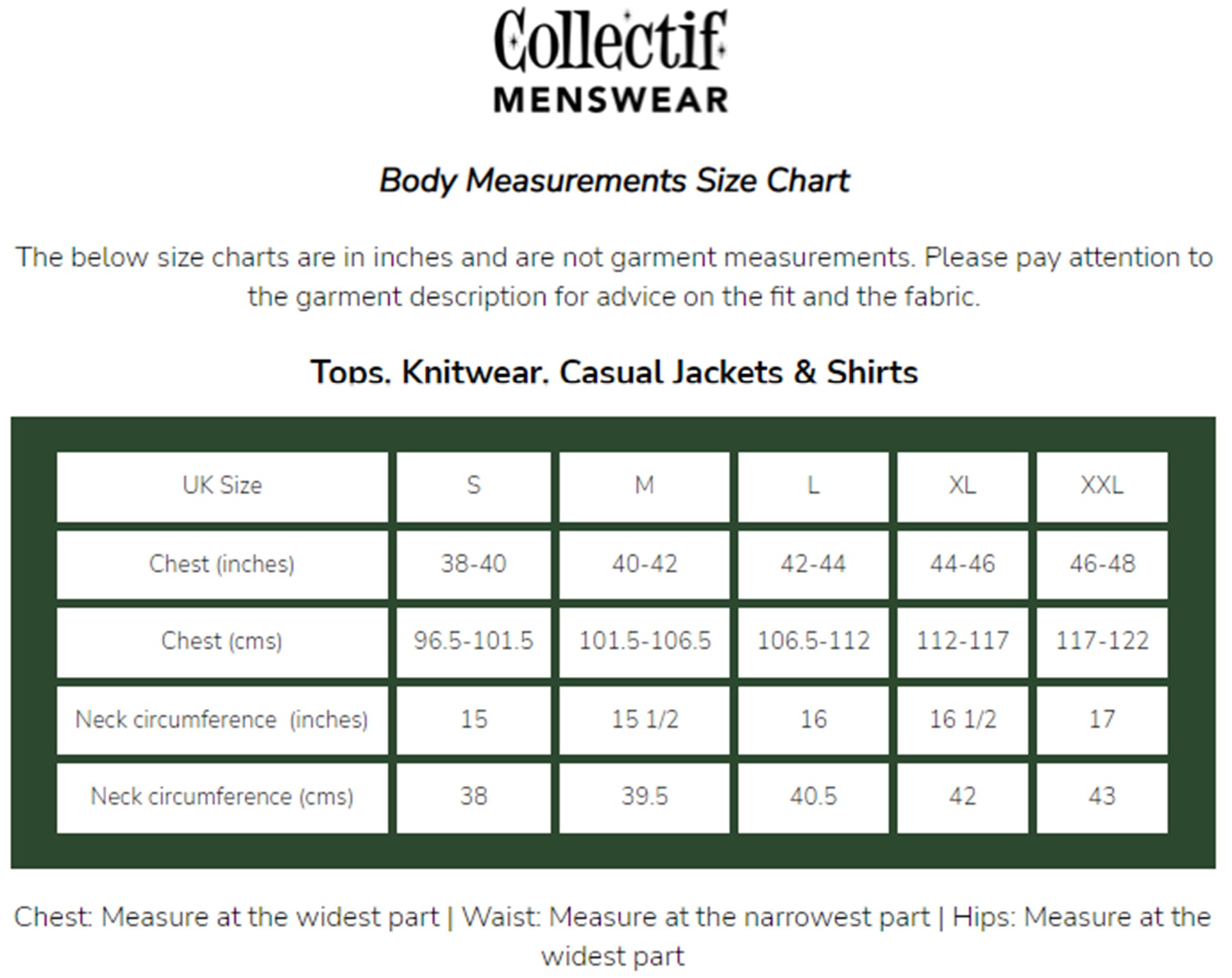Screen dimensions: 1232x978
Task: Click the XL size column header
Action: tap(962, 487)
